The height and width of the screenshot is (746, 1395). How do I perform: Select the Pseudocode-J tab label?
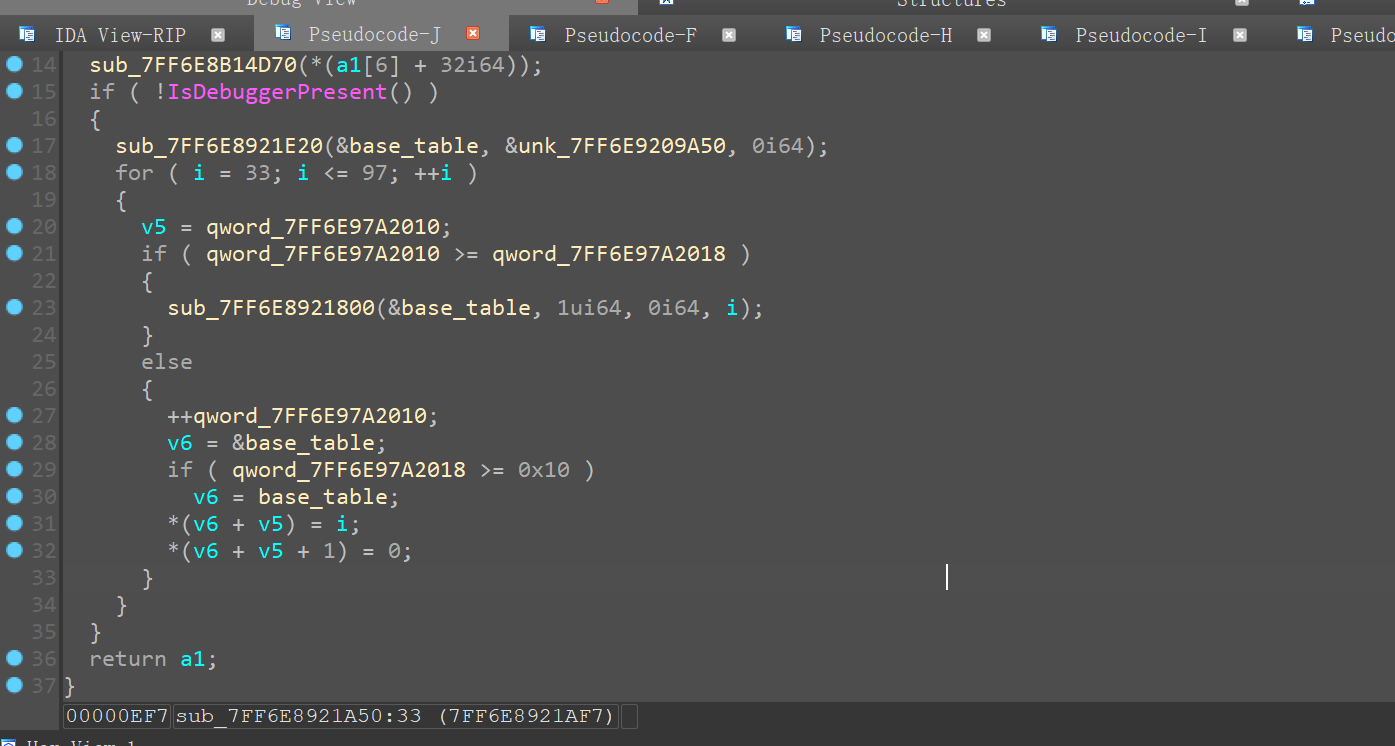click(x=374, y=35)
